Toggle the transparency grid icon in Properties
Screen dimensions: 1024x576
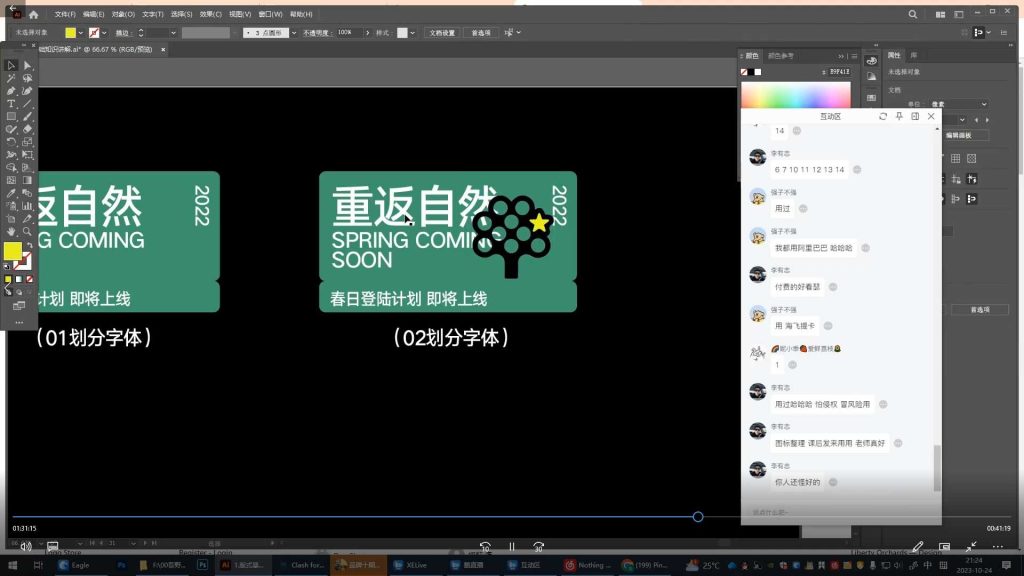(972, 158)
